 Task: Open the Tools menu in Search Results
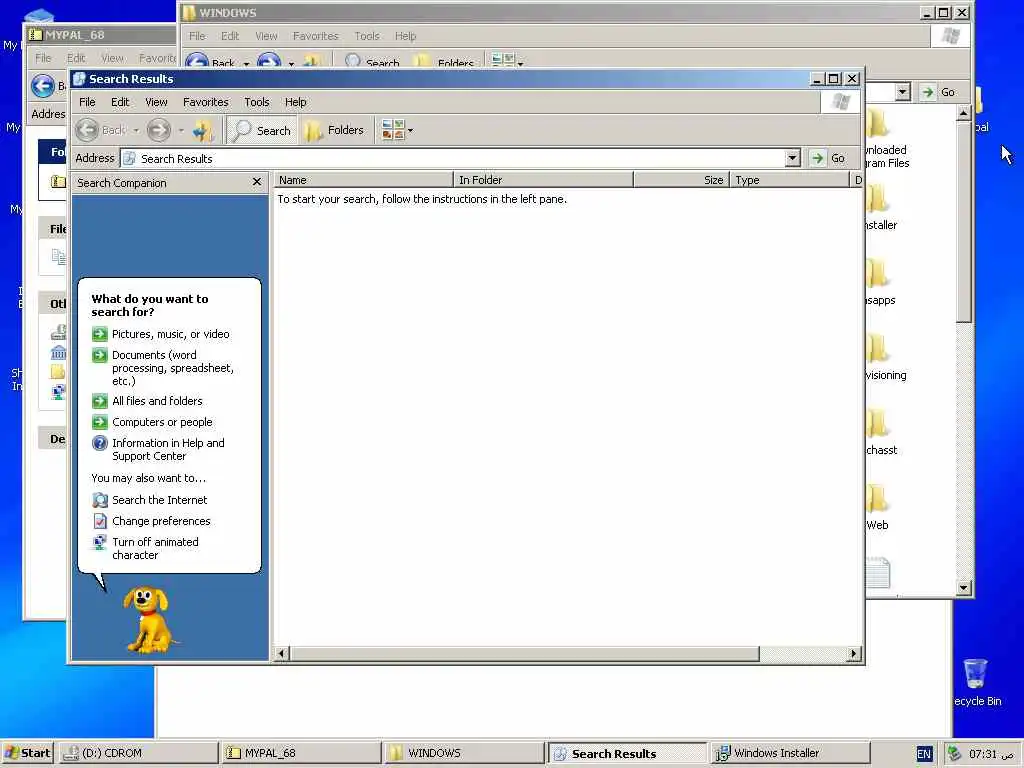(x=257, y=102)
